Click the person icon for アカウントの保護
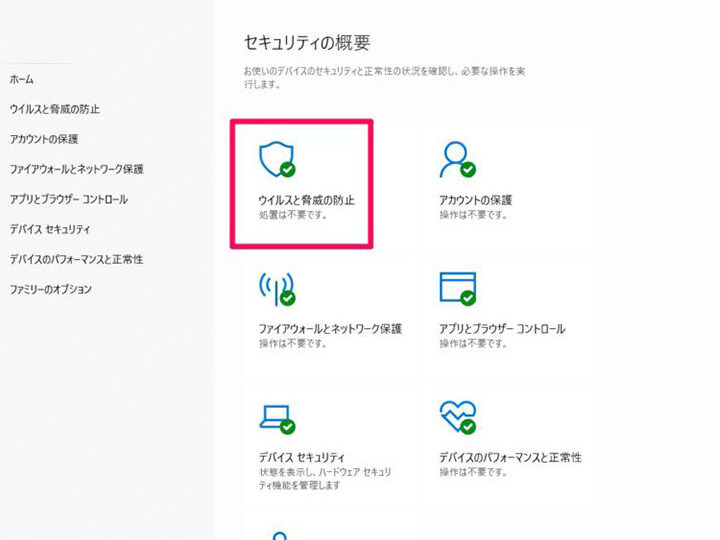This screenshot has width=720, height=540. [456, 158]
